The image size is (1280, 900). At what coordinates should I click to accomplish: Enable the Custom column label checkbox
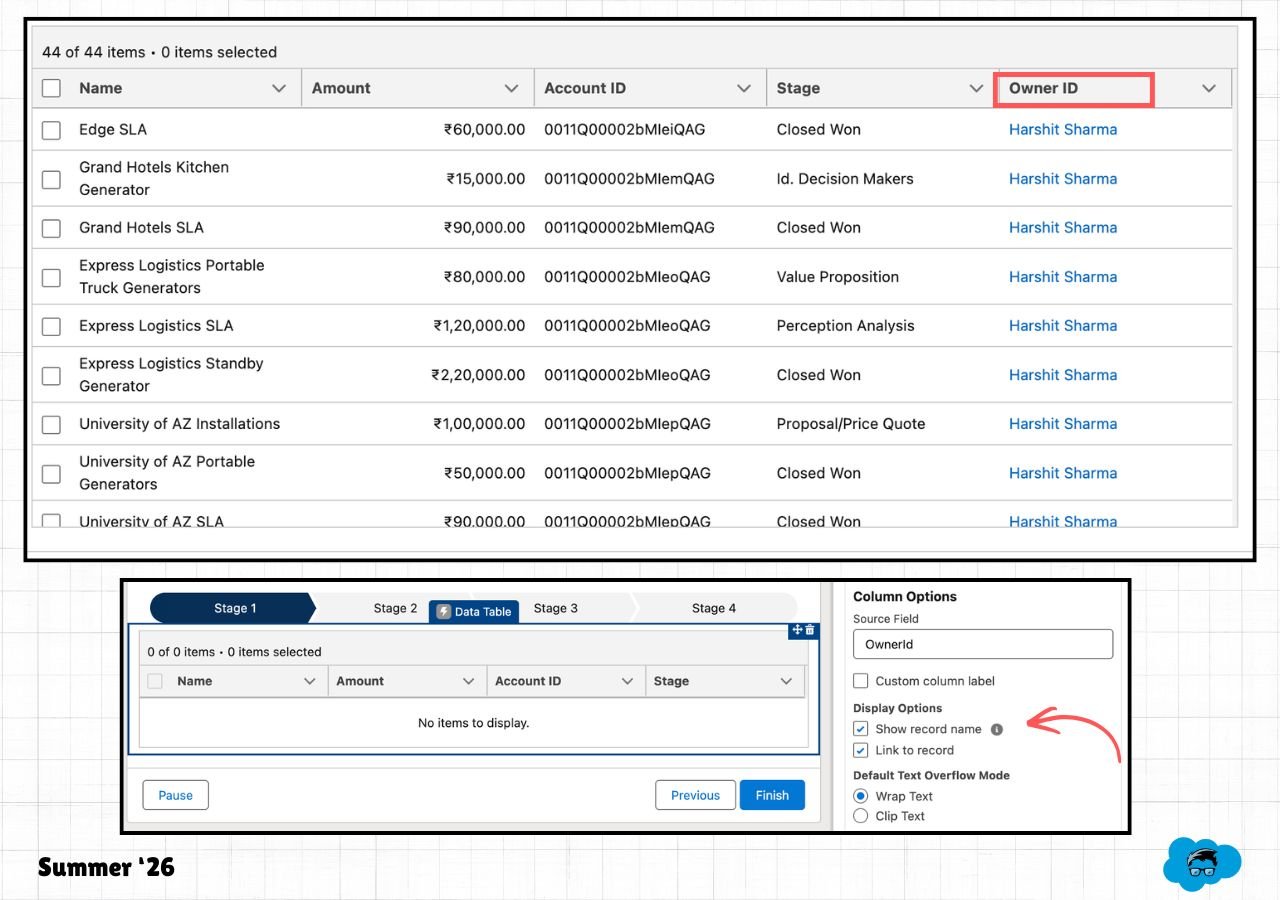(860, 681)
